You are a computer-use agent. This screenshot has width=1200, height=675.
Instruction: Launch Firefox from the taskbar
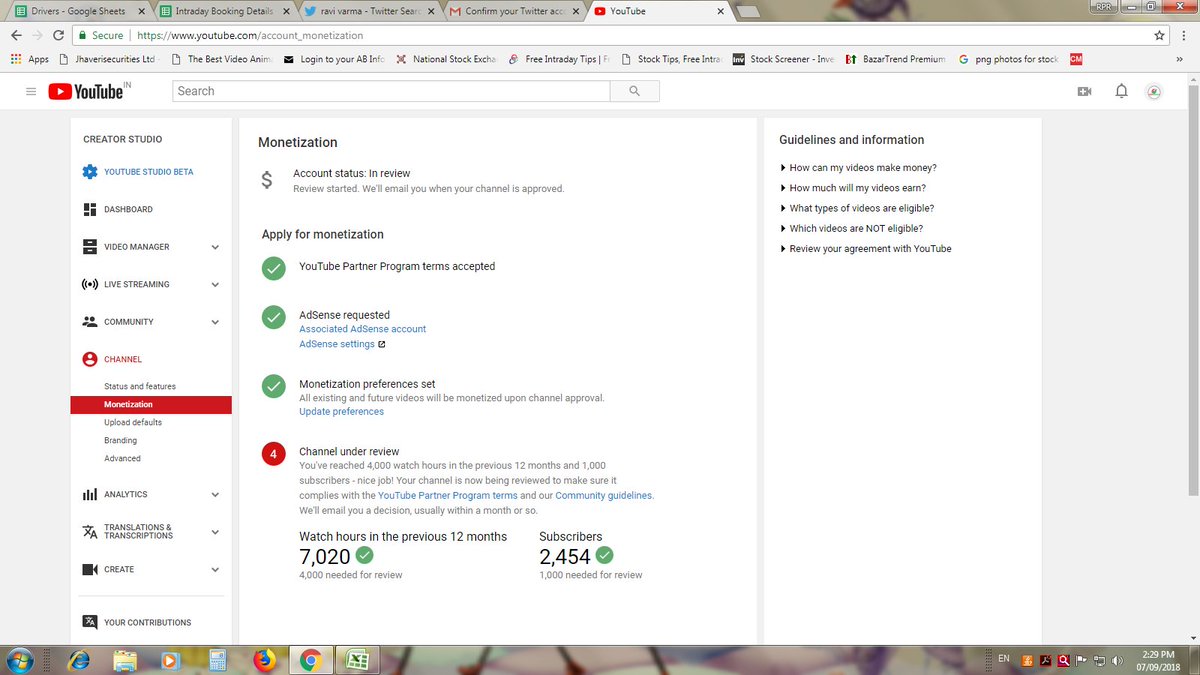264,660
